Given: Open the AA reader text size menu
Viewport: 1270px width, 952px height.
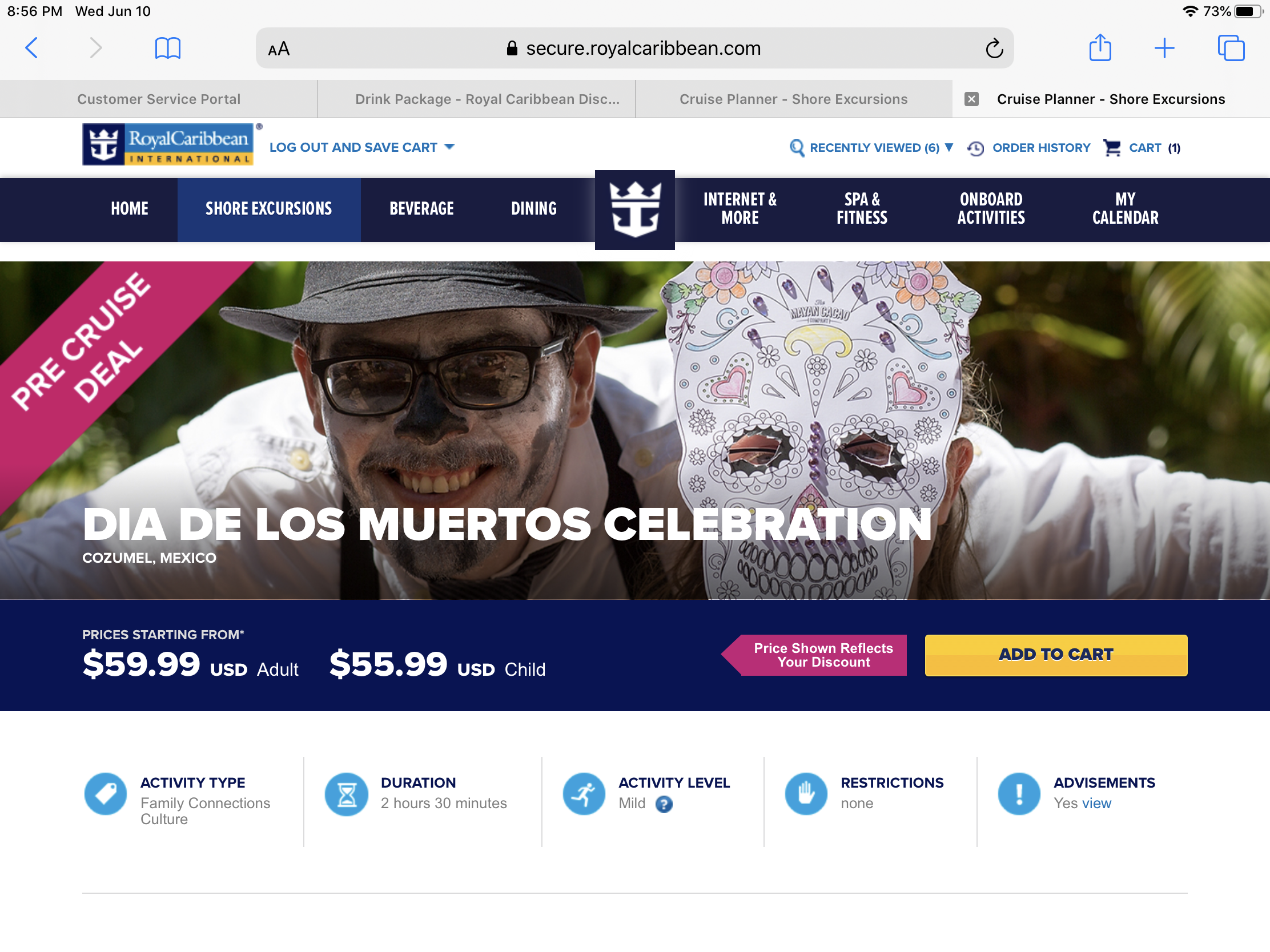Looking at the screenshot, I should click(x=279, y=49).
